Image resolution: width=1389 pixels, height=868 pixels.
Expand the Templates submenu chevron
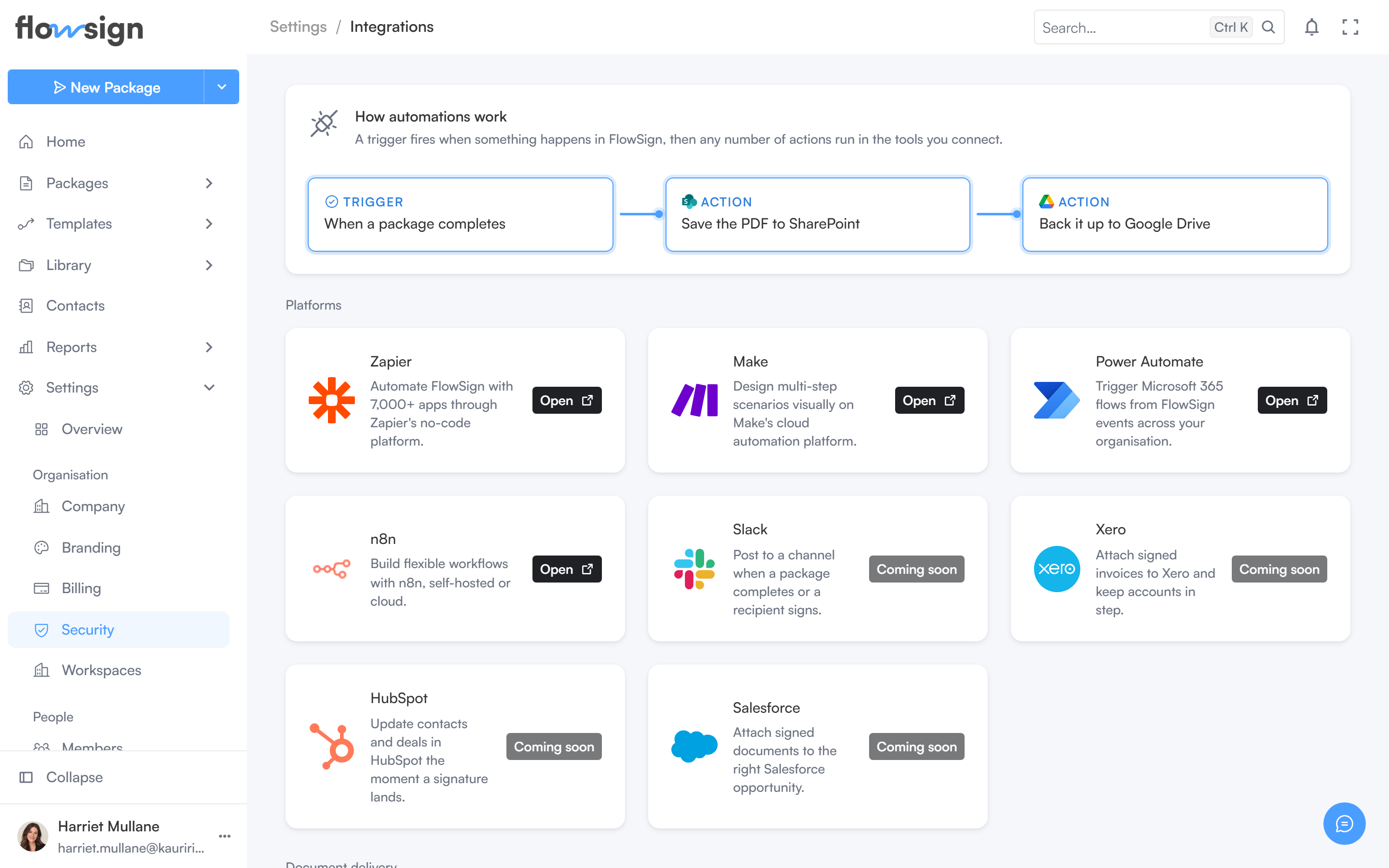[209, 224]
